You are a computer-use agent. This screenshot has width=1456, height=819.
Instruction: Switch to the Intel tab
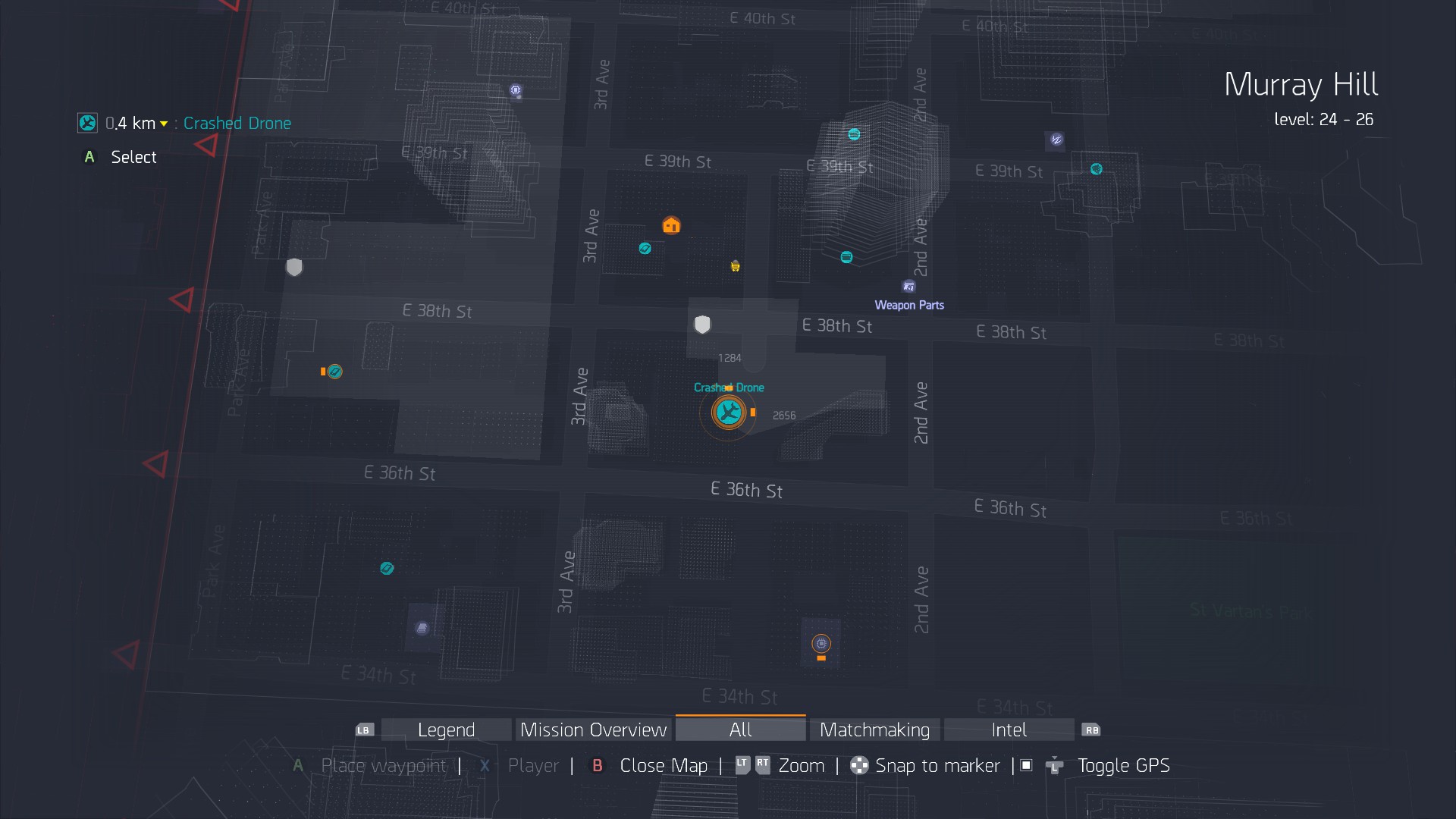[x=1009, y=730]
